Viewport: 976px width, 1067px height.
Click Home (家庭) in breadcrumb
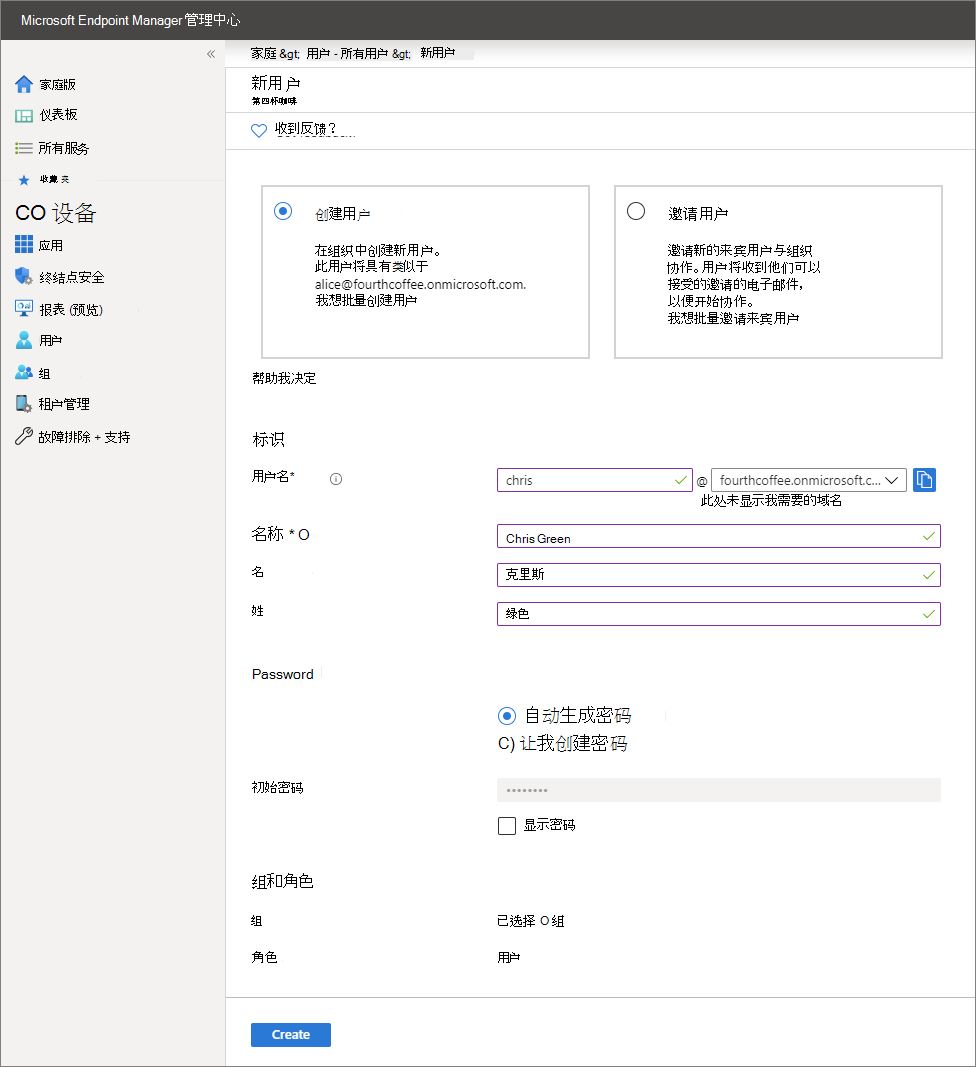click(x=263, y=53)
